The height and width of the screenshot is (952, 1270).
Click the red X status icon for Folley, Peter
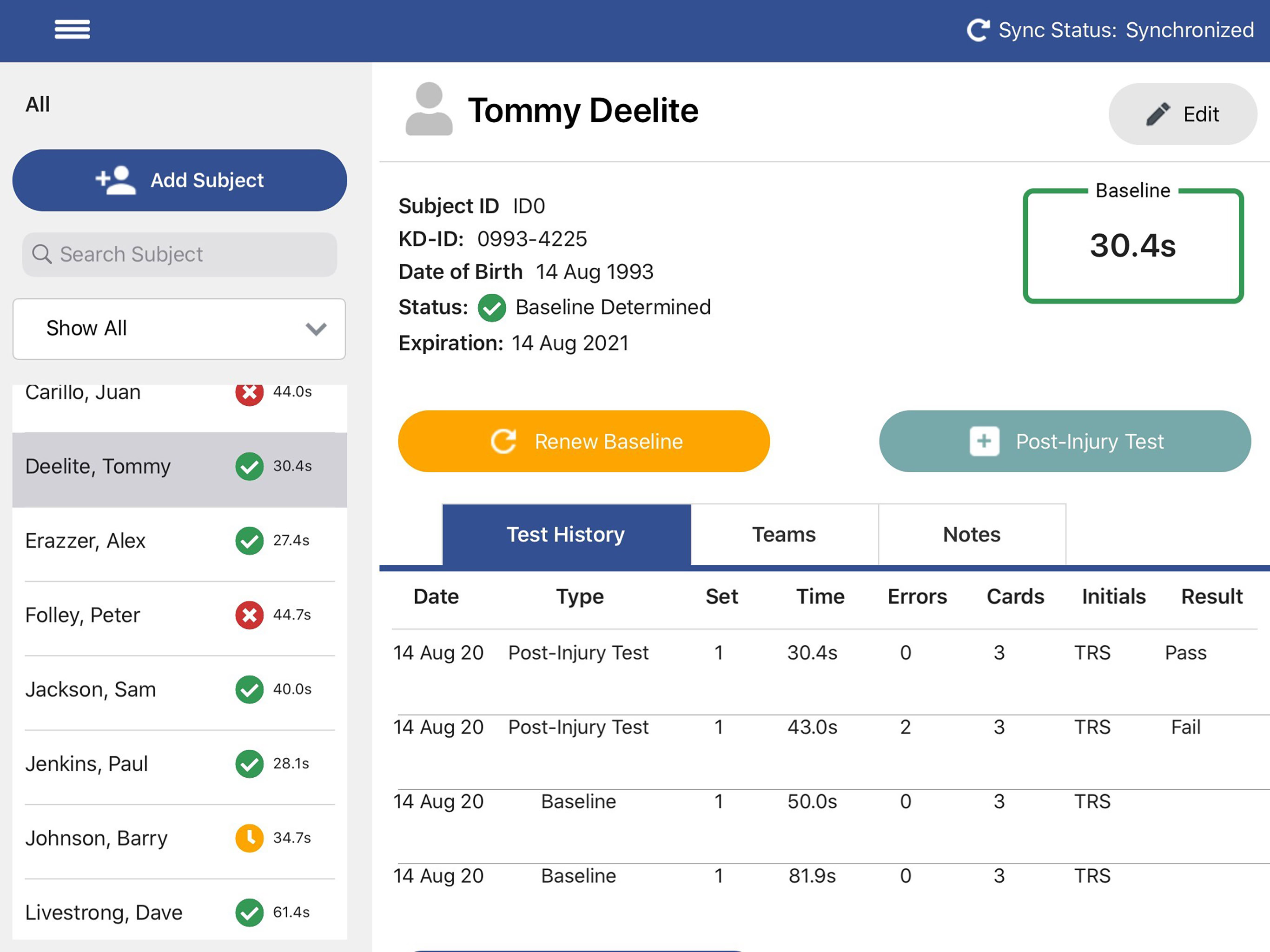[249, 615]
